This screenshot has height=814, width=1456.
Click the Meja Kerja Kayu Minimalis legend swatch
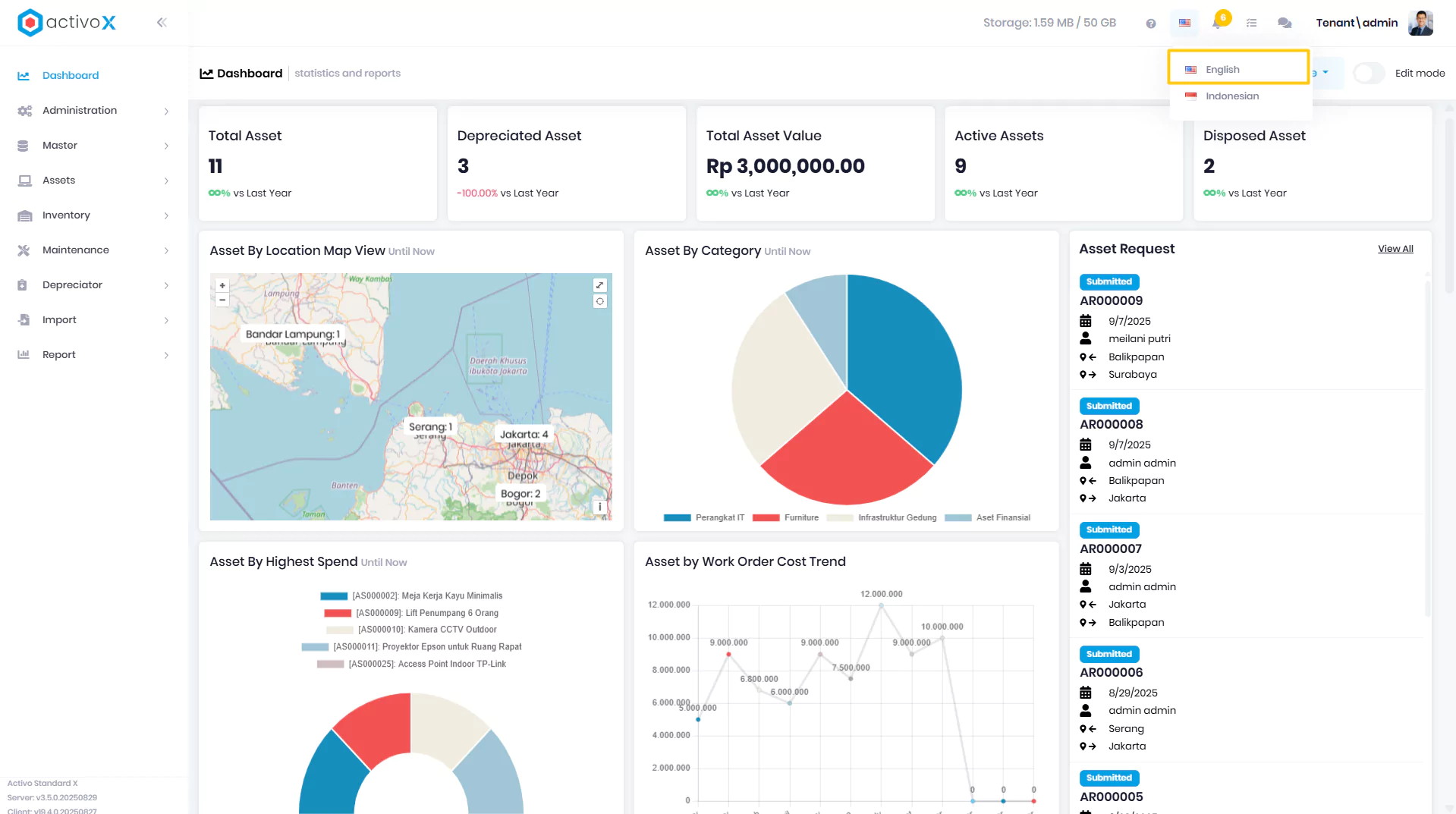coord(334,596)
